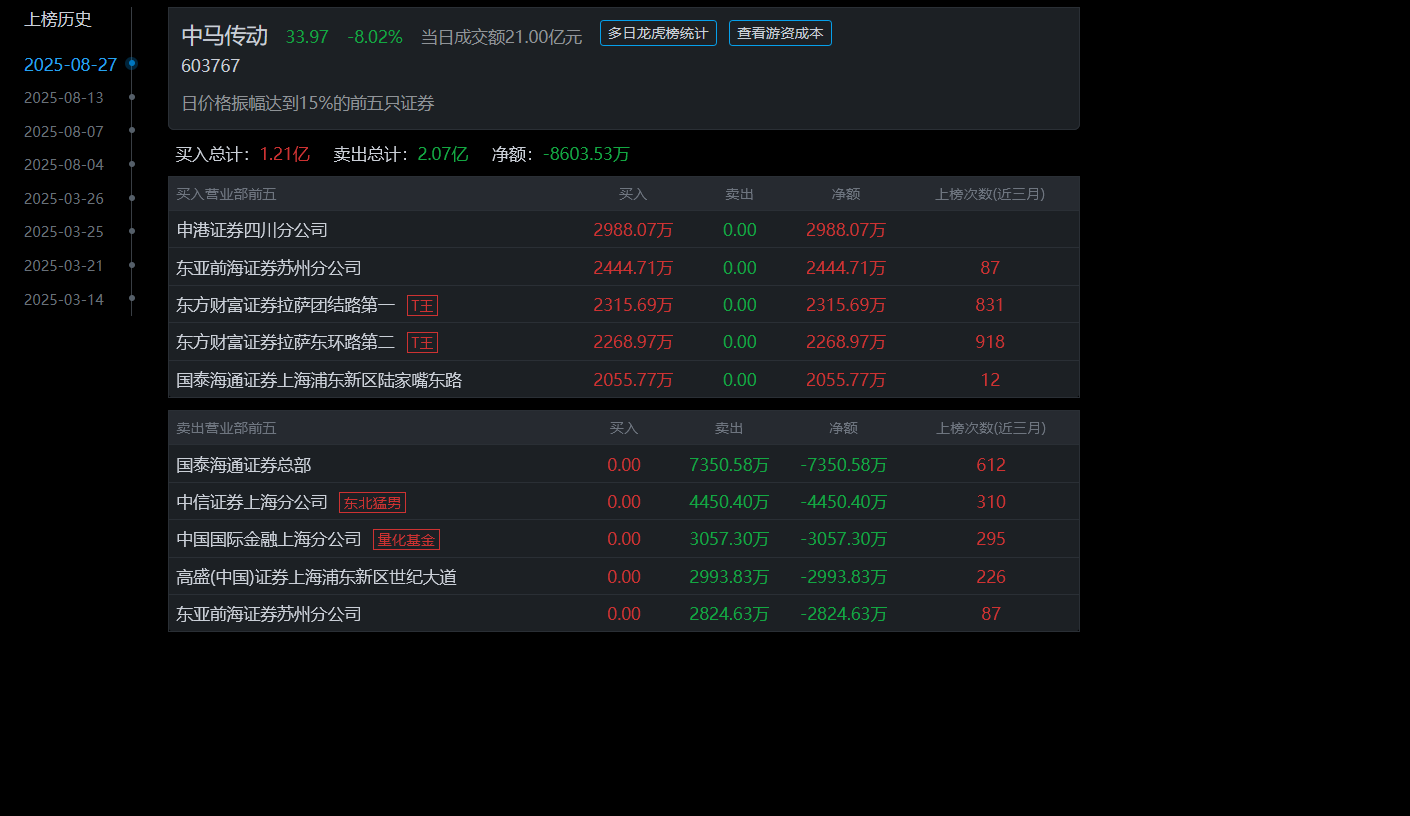Screen dimensions: 1410x816
Task: Select history date 2025-08-27
Action: (70, 65)
